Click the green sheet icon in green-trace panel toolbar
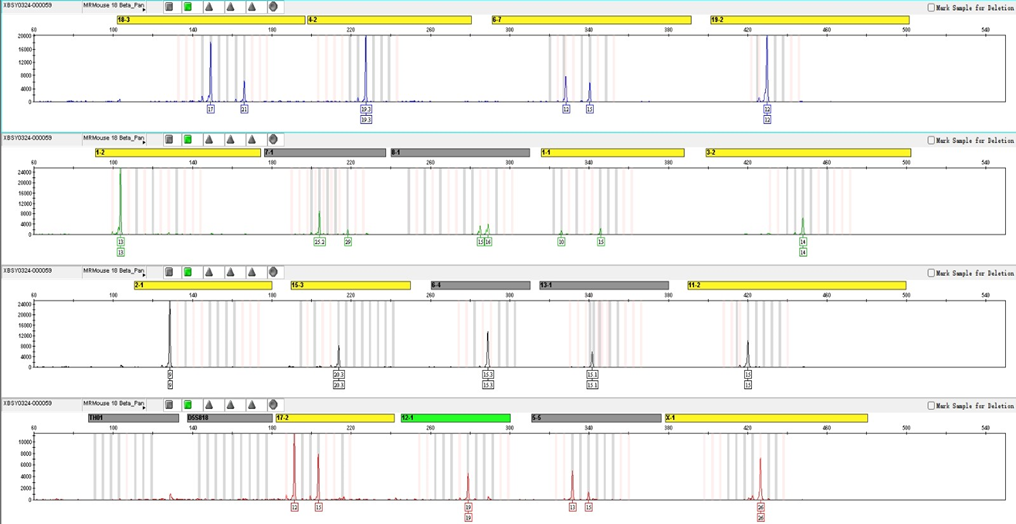 pyautogui.click(x=188, y=139)
